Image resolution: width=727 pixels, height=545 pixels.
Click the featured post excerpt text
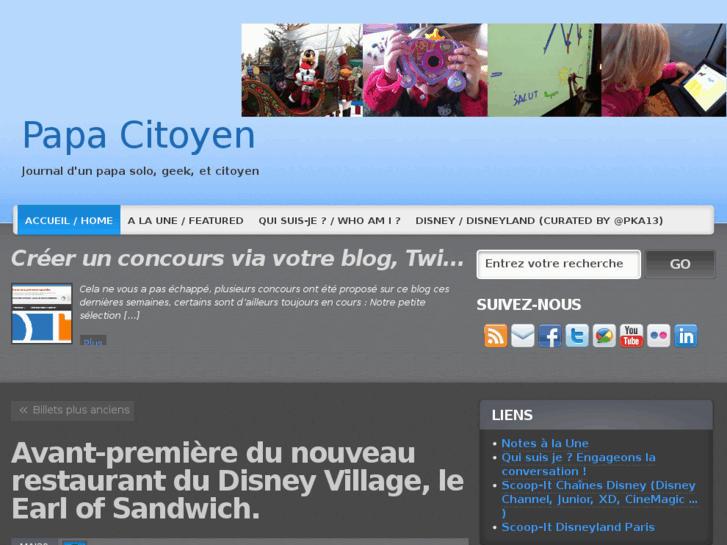coord(264,302)
